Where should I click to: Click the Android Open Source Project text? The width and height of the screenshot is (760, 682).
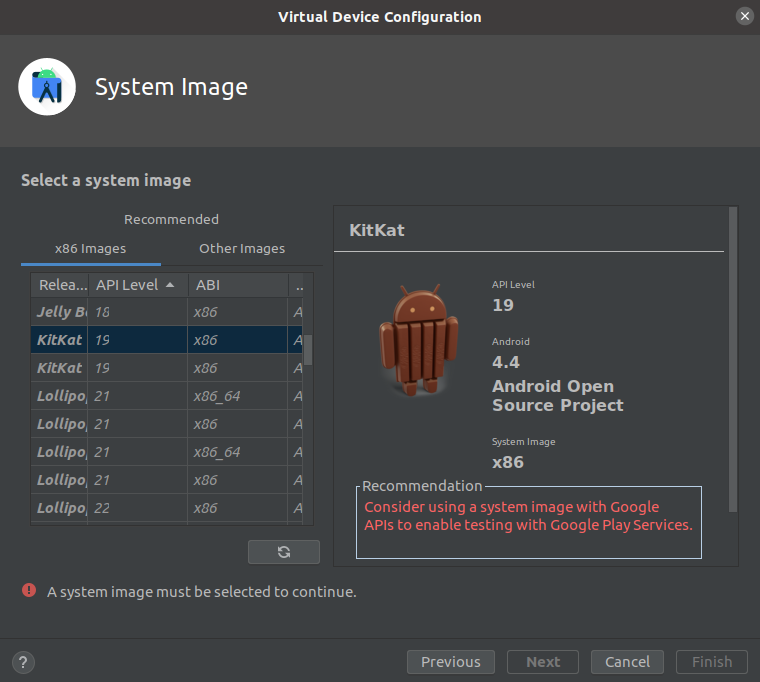point(557,396)
